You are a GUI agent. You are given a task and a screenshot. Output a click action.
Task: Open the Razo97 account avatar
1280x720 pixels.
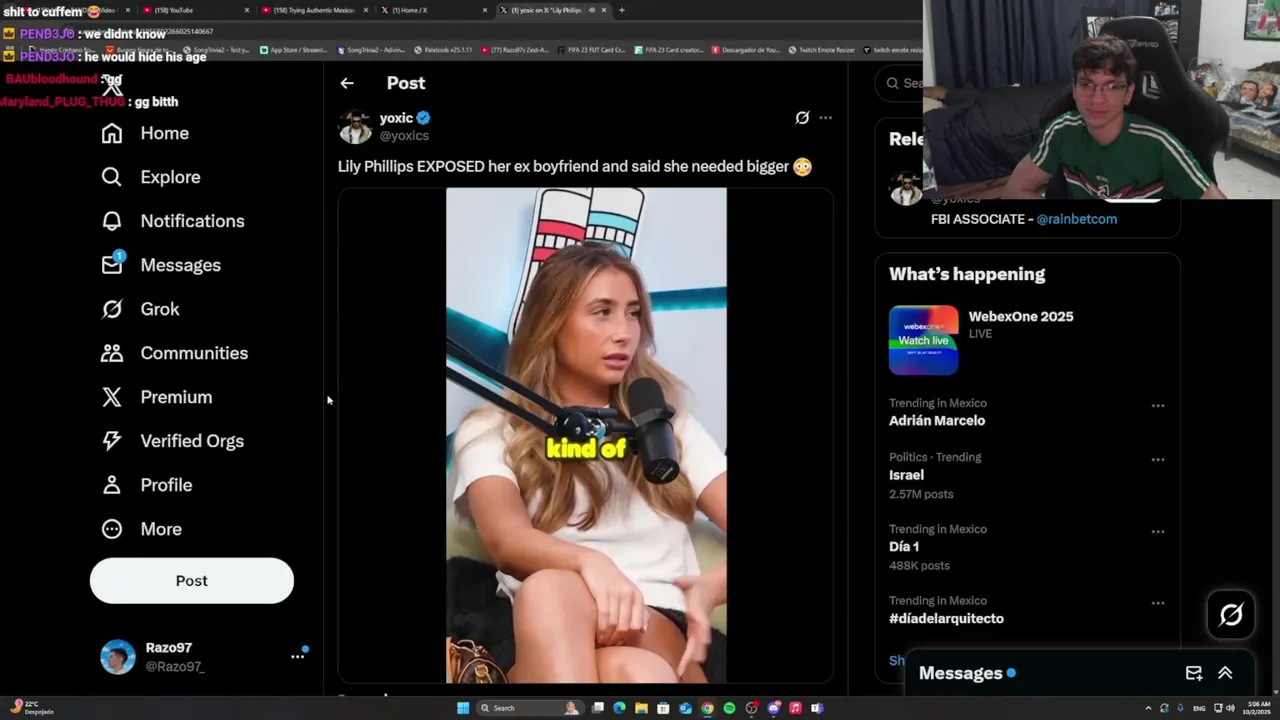[118, 657]
